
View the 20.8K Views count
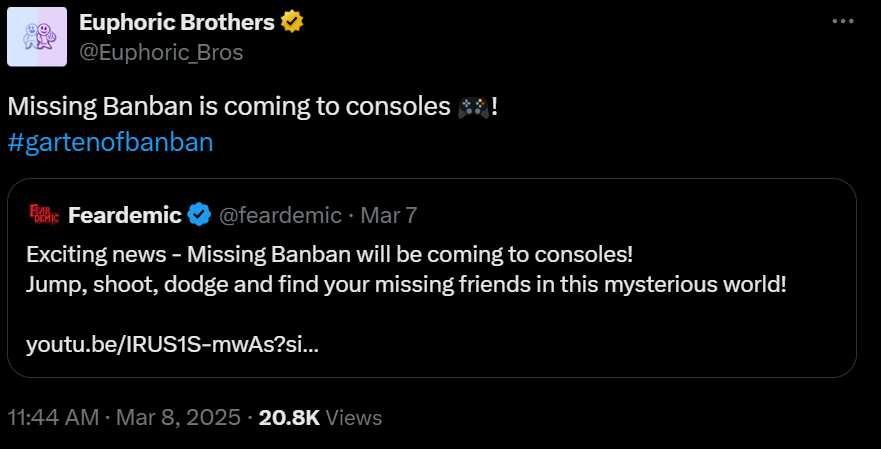289,417
